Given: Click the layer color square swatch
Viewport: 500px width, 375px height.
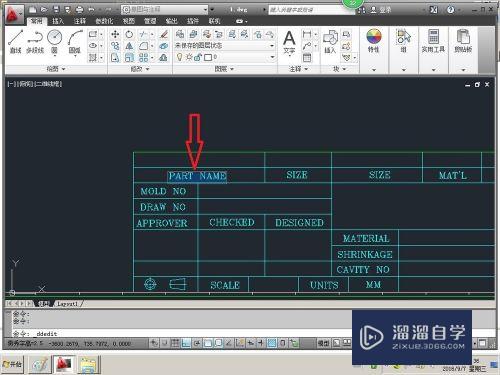Looking at the screenshot, I should coord(208,57).
